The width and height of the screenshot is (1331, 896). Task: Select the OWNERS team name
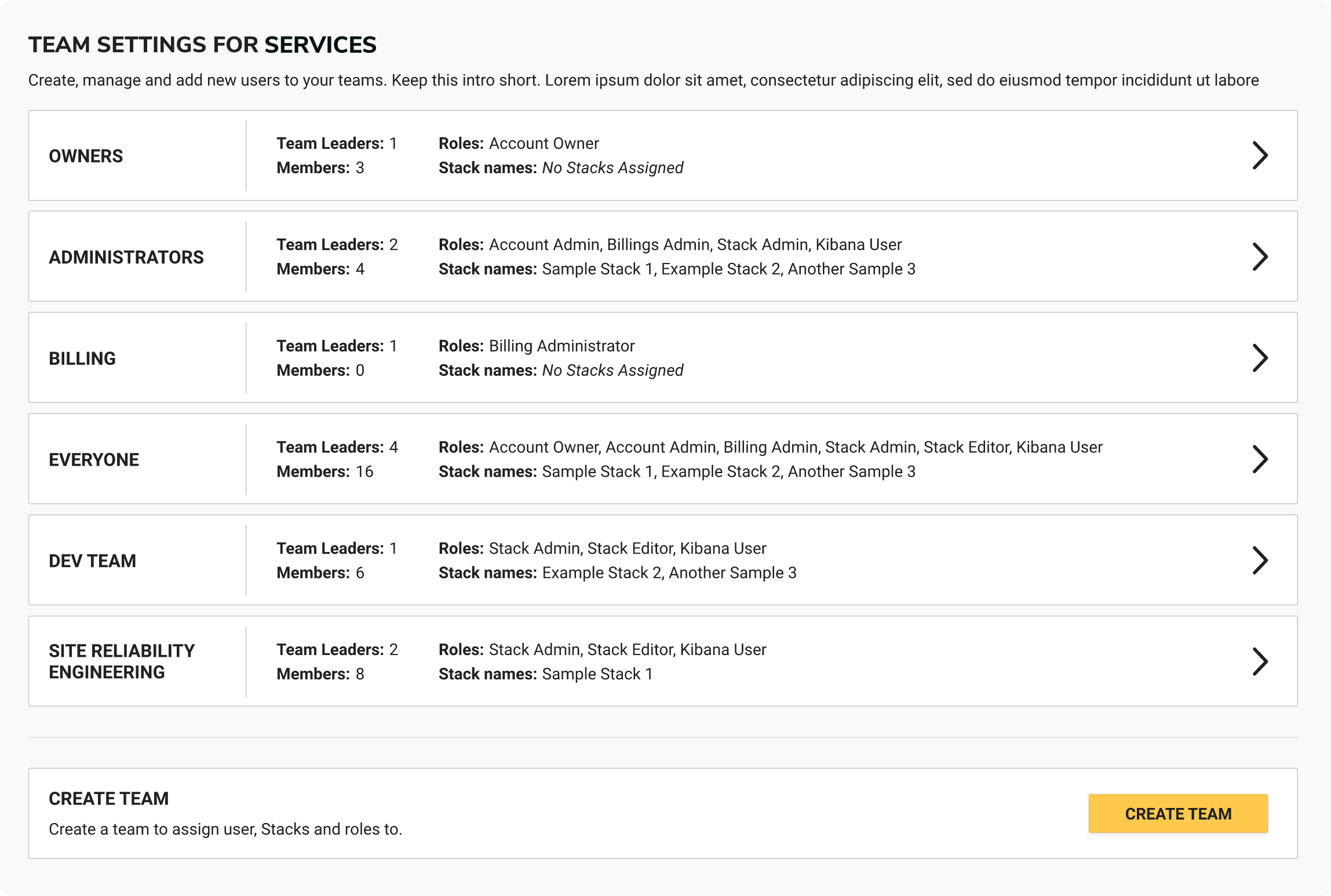[x=86, y=156]
